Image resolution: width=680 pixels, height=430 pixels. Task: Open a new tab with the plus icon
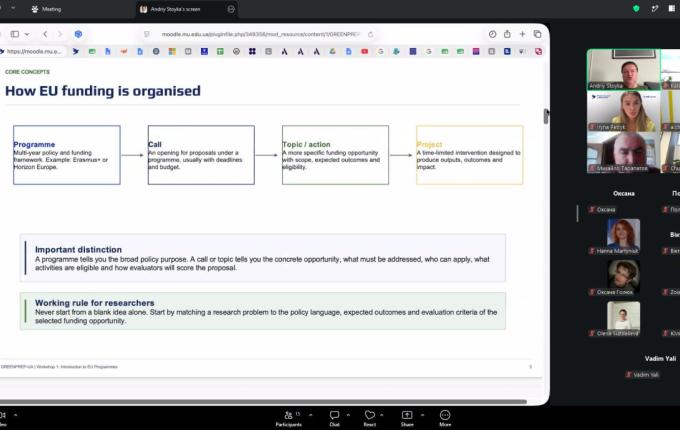coord(522,34)
